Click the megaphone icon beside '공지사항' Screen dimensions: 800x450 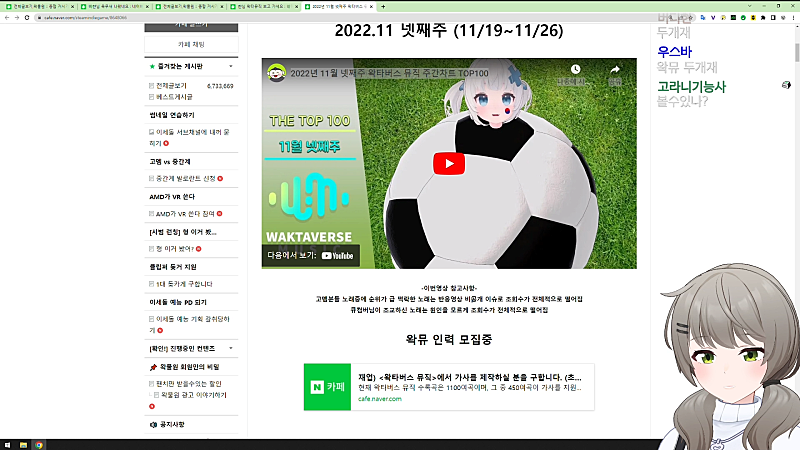(x=153, y=424)
